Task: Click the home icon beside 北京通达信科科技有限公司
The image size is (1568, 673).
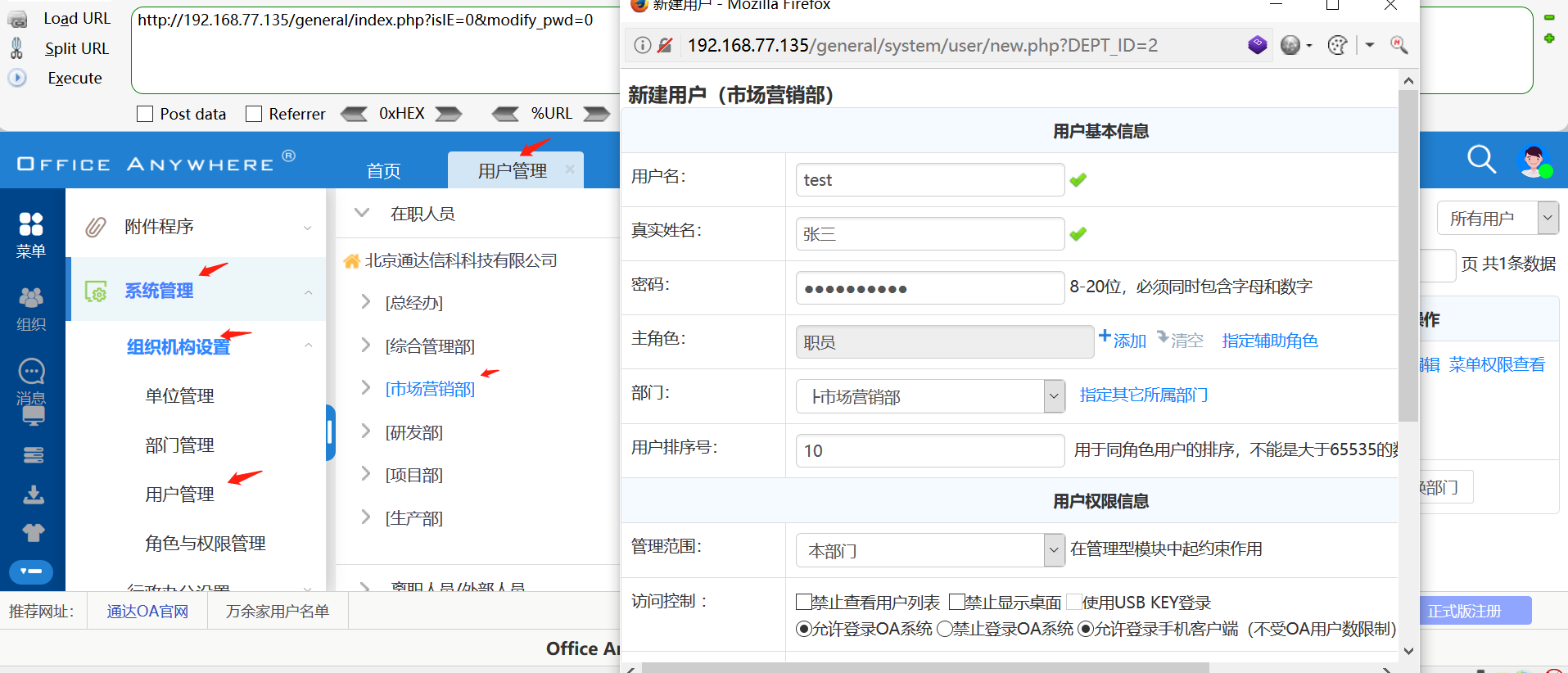Action: pos(352,261)
